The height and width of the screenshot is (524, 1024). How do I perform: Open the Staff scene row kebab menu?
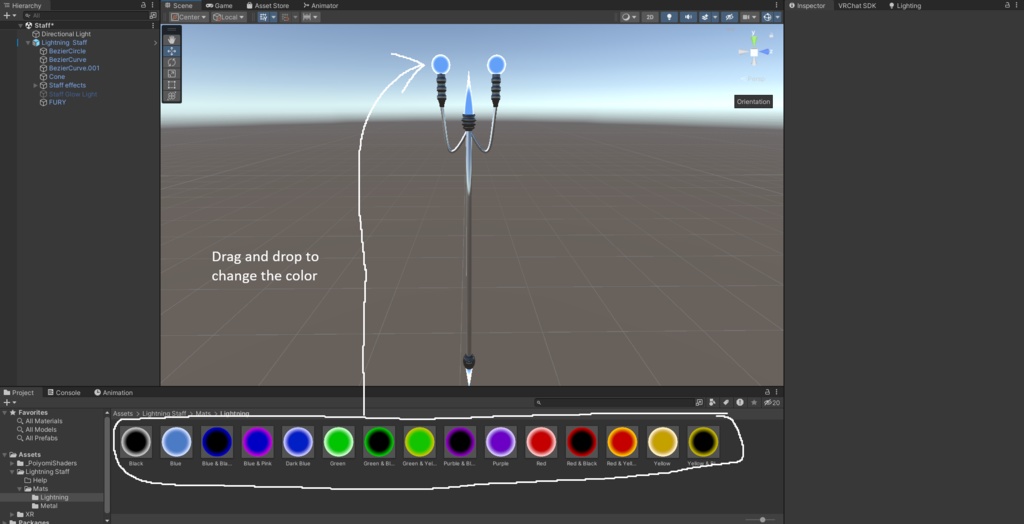tap(153, 25)
